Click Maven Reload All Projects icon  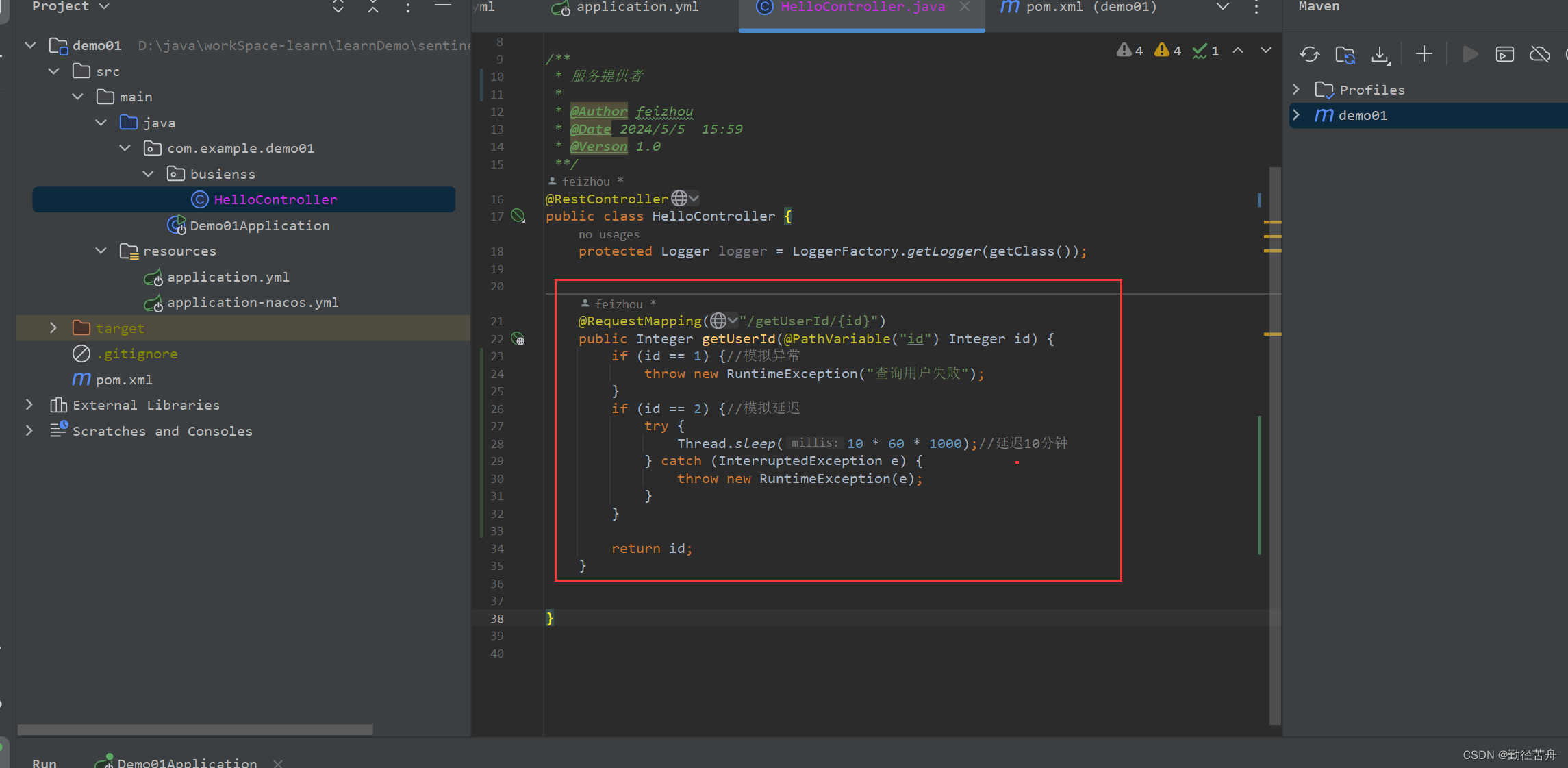[1309, 55]
